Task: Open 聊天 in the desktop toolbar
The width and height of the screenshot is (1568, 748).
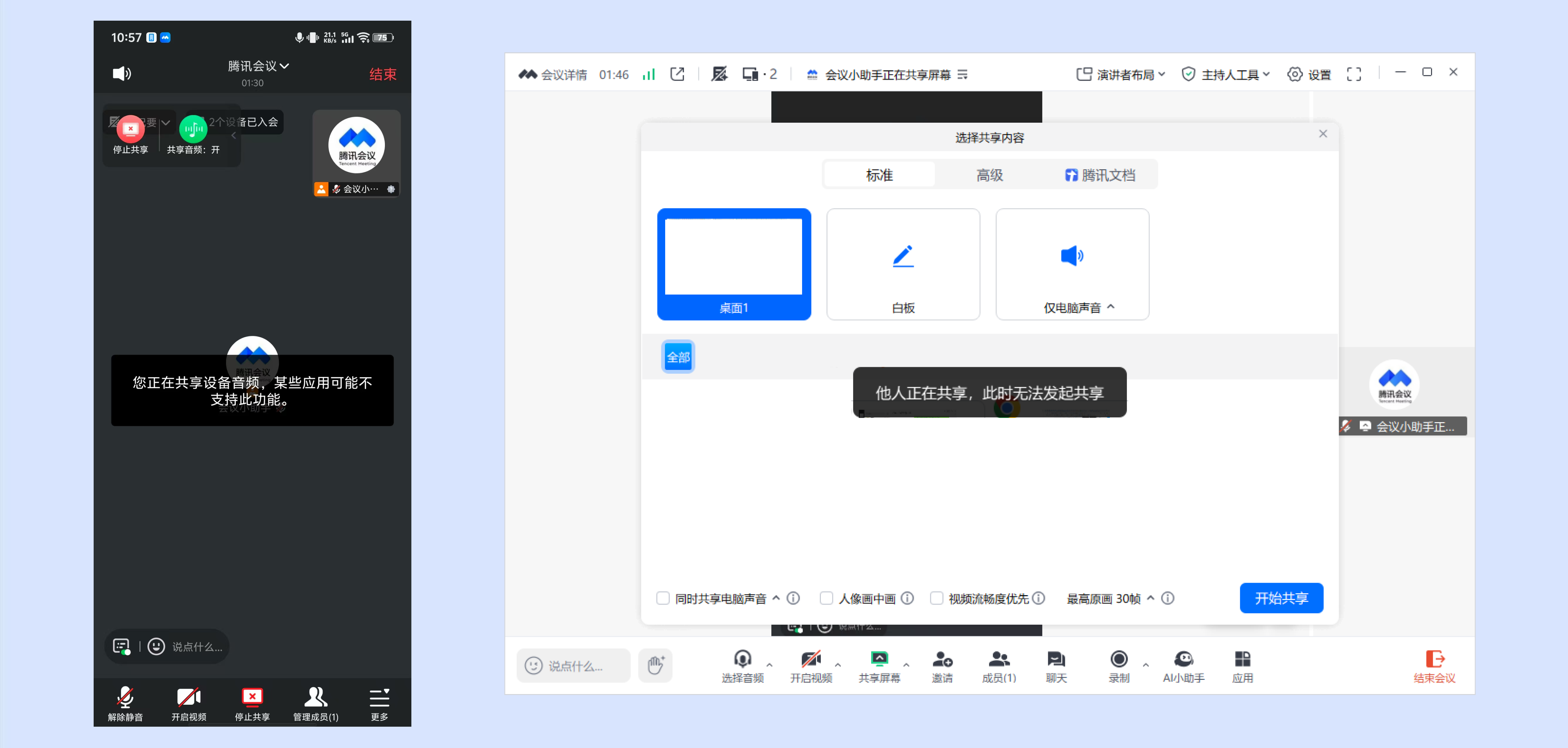Action: tap(1056, 666)
